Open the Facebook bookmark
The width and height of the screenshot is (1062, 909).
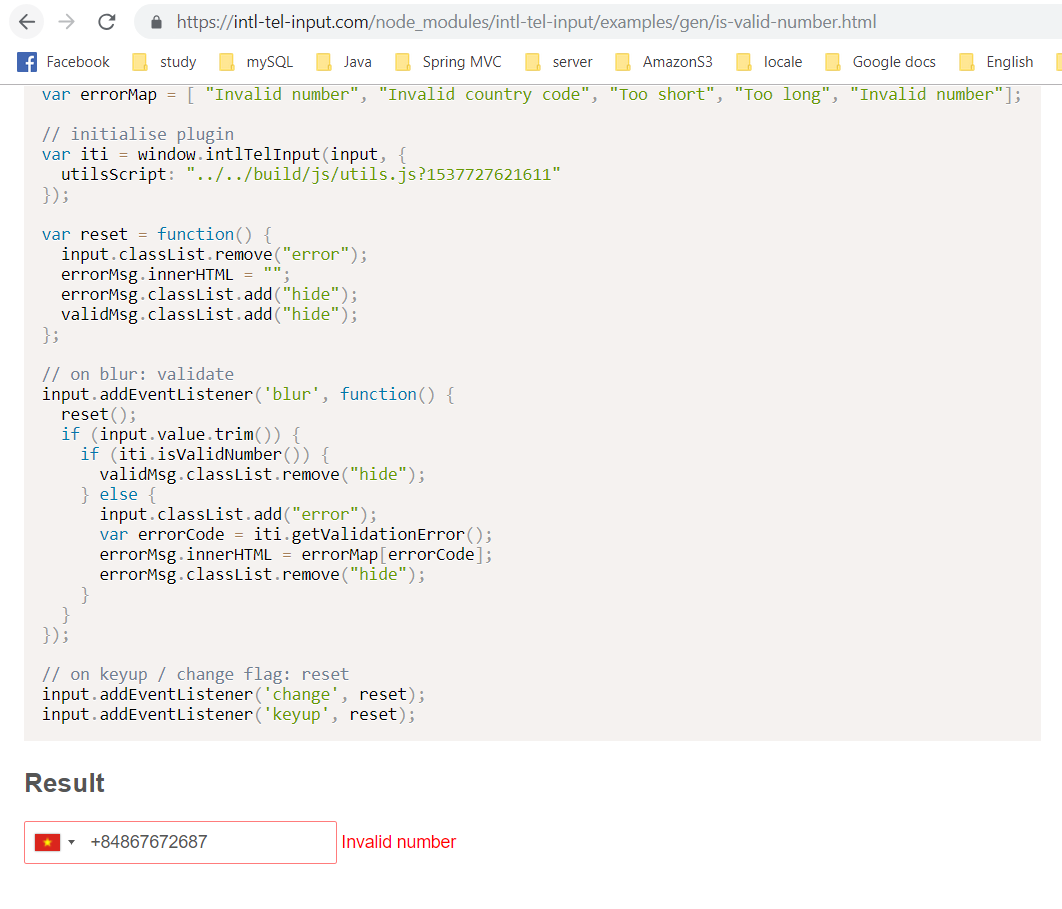(63, 61)
